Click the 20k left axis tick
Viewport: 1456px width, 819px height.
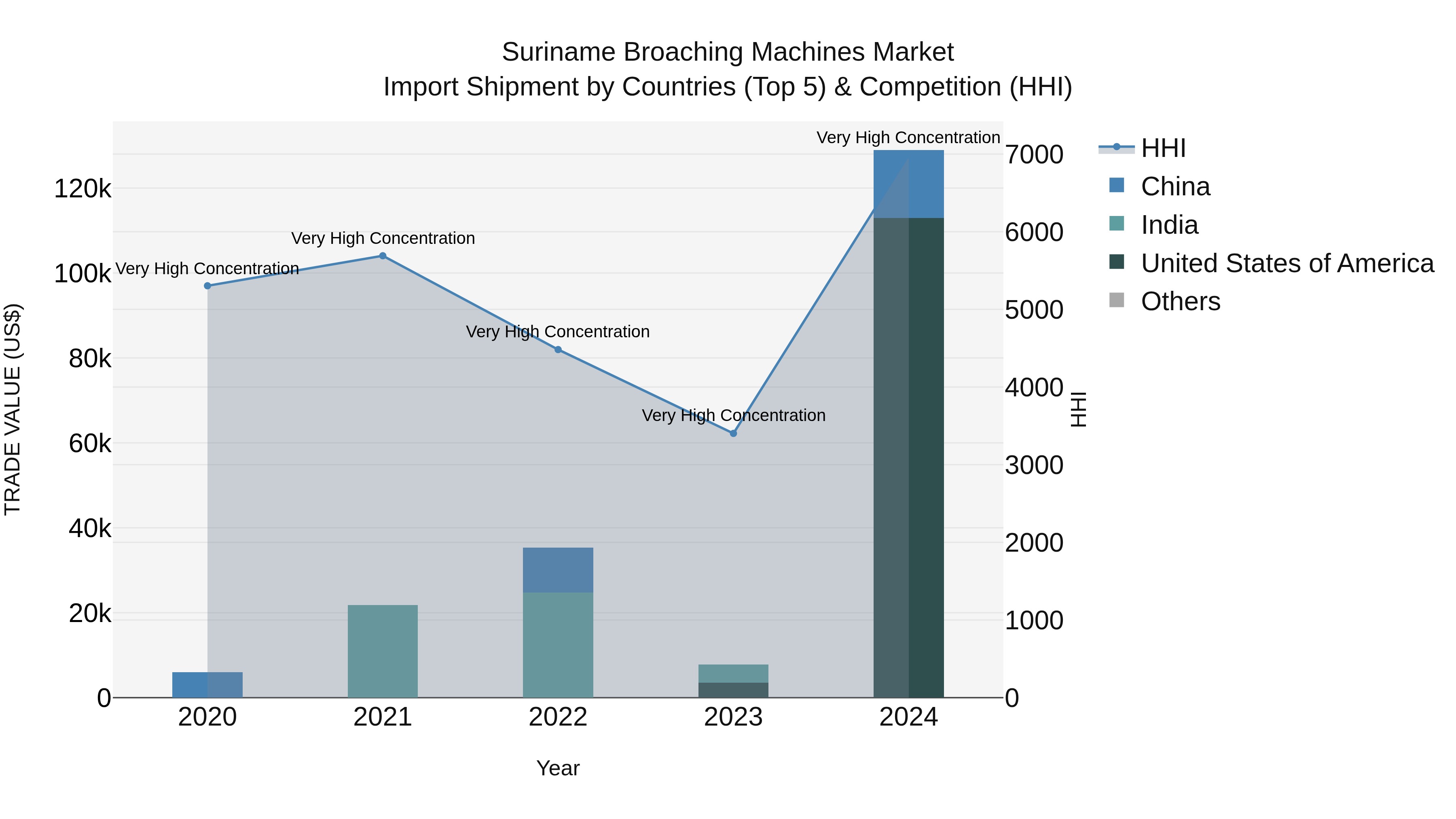click(90, 613)
